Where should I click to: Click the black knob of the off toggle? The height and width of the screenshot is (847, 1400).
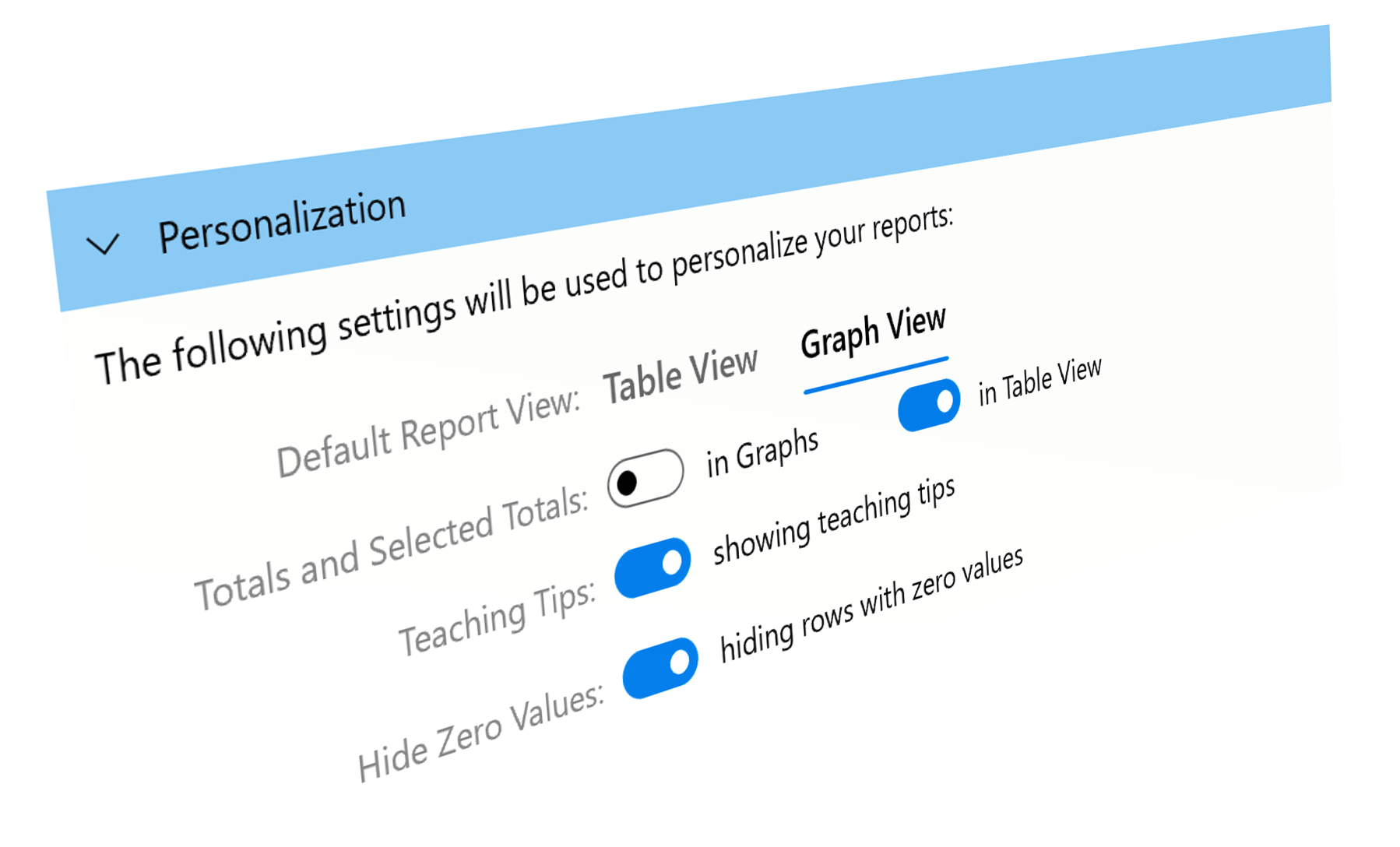point(627,483)
